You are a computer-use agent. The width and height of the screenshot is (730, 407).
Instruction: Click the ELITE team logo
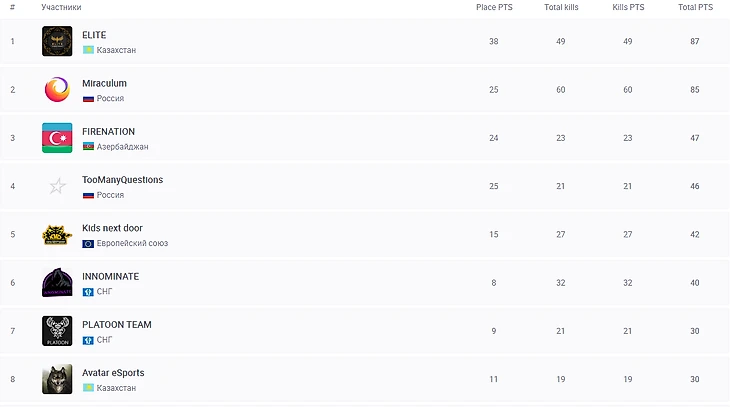(57, 41)
